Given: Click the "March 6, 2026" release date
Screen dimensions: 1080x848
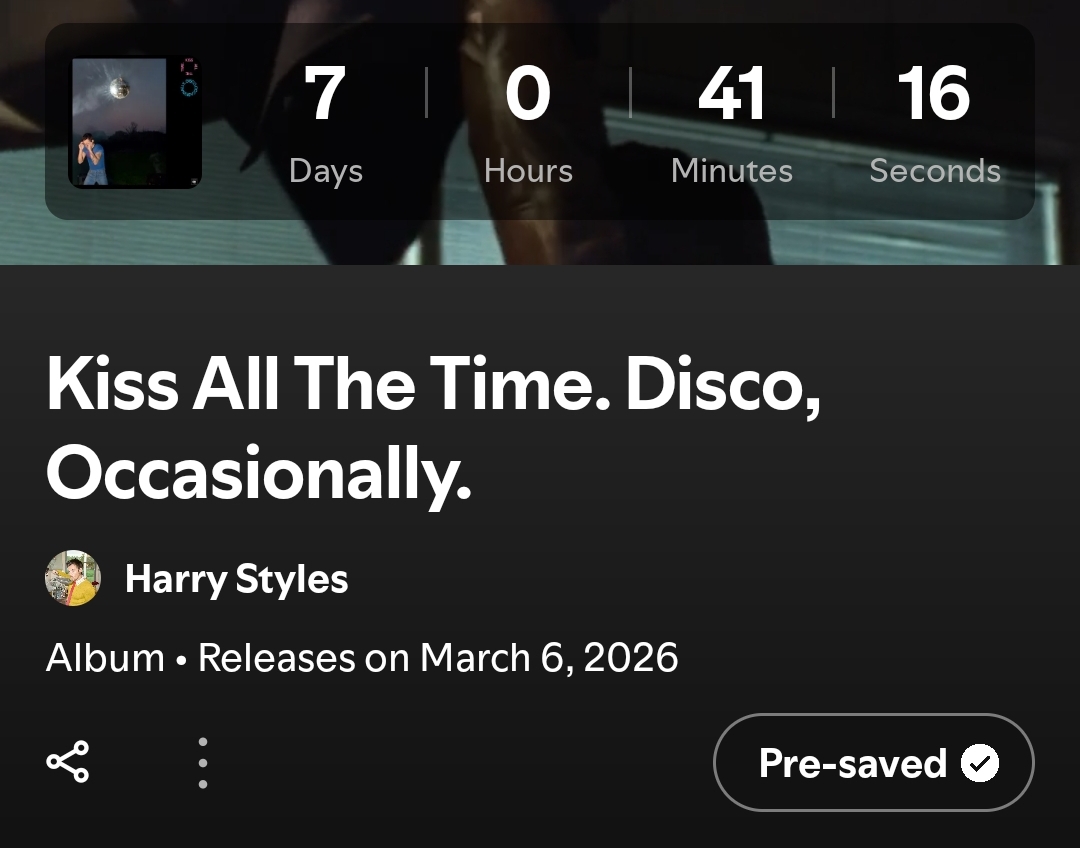Looking at the screenshot, I should coord(549,658).
